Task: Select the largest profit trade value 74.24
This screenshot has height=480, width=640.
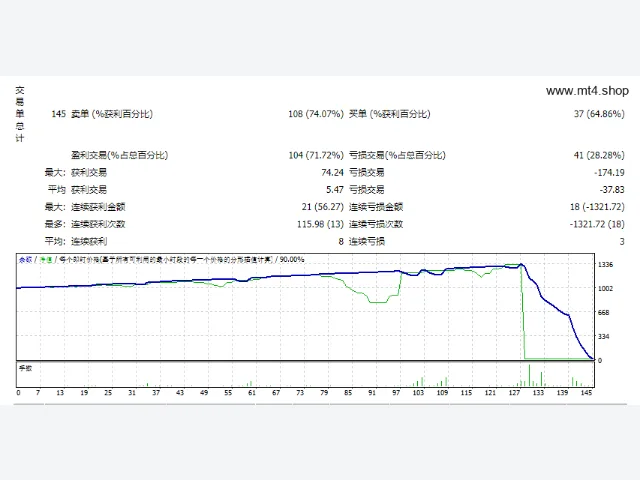Action: 332,173
